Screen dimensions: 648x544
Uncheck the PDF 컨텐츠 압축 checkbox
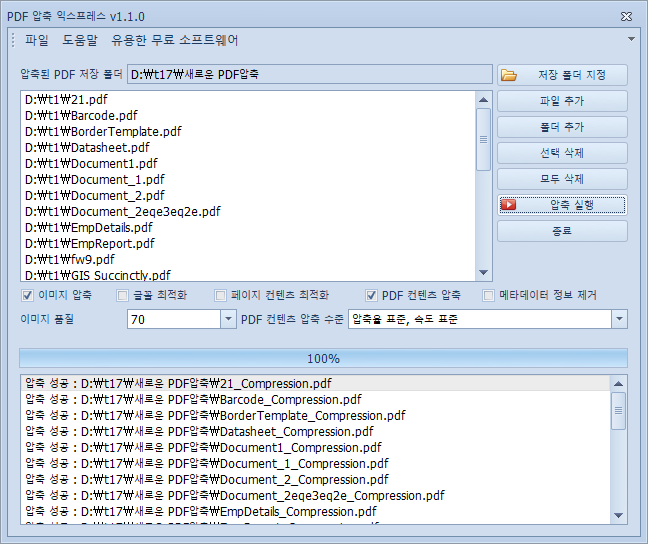pos(371,295)
